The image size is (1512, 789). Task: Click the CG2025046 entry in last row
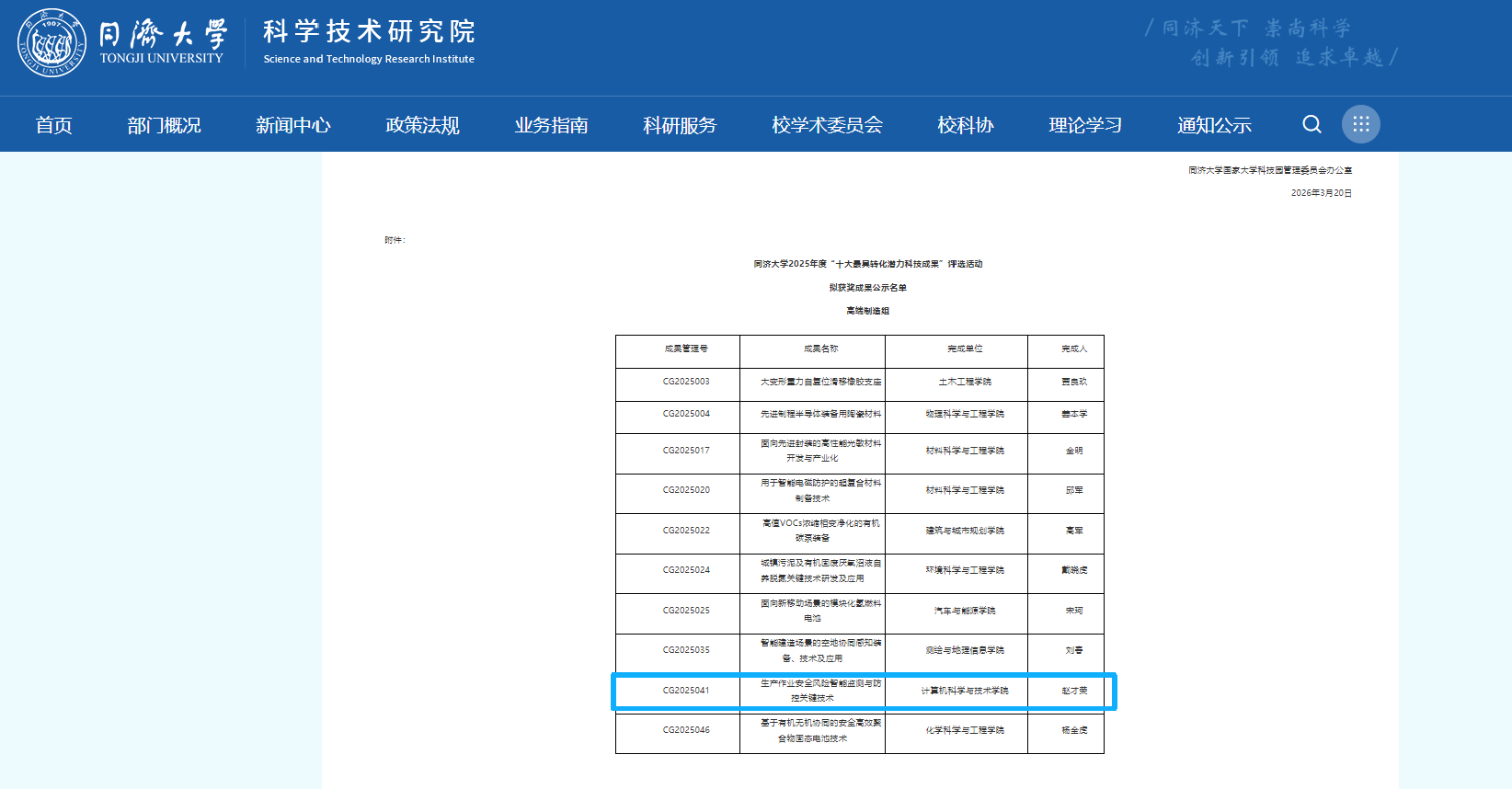[686, 730]
